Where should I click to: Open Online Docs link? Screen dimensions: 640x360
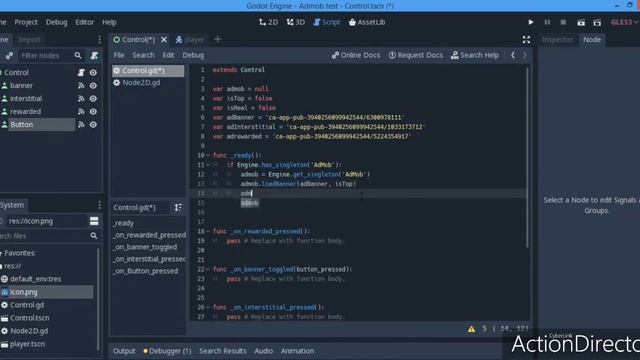[356, 55]
